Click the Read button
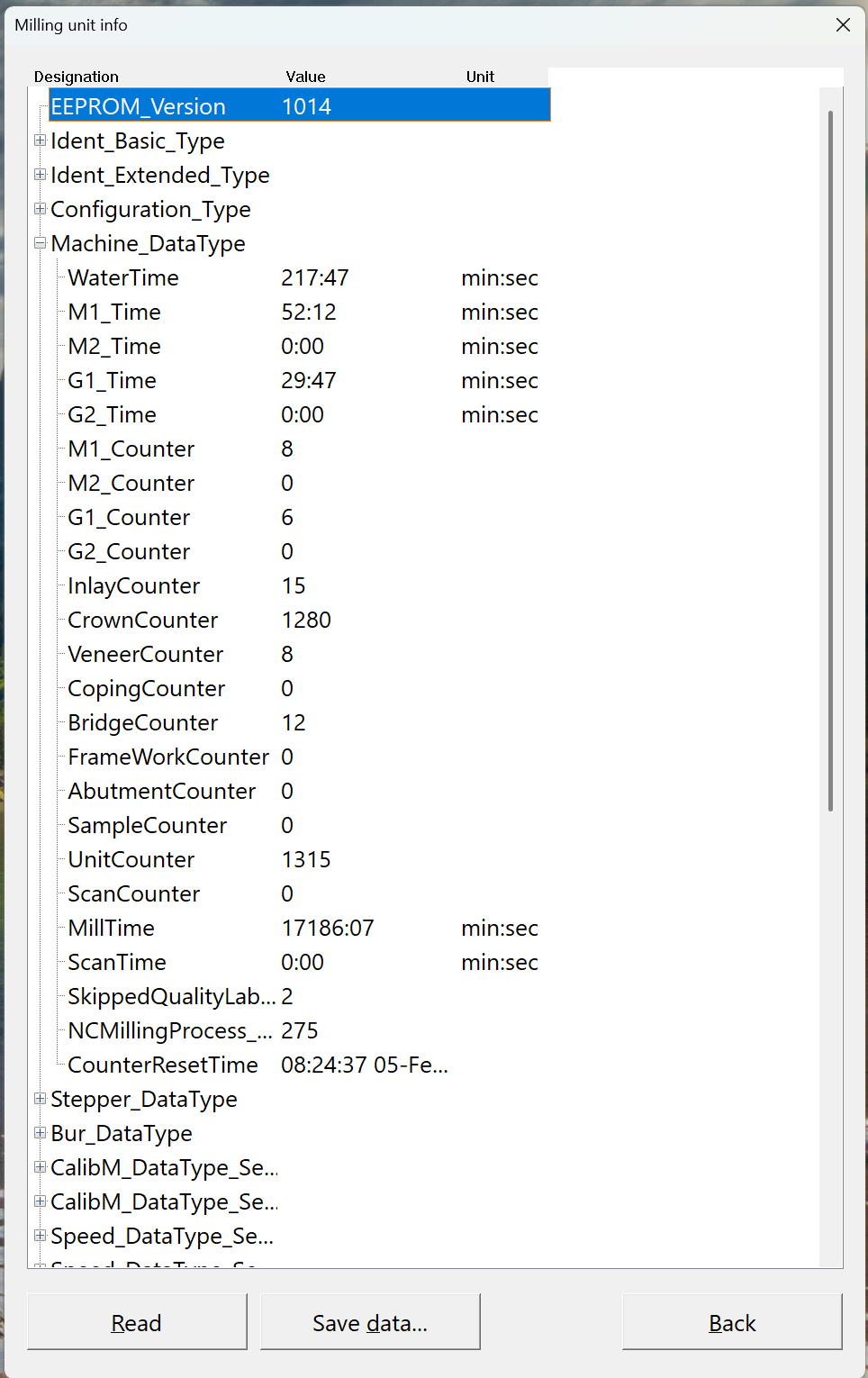 point(136,1322)
